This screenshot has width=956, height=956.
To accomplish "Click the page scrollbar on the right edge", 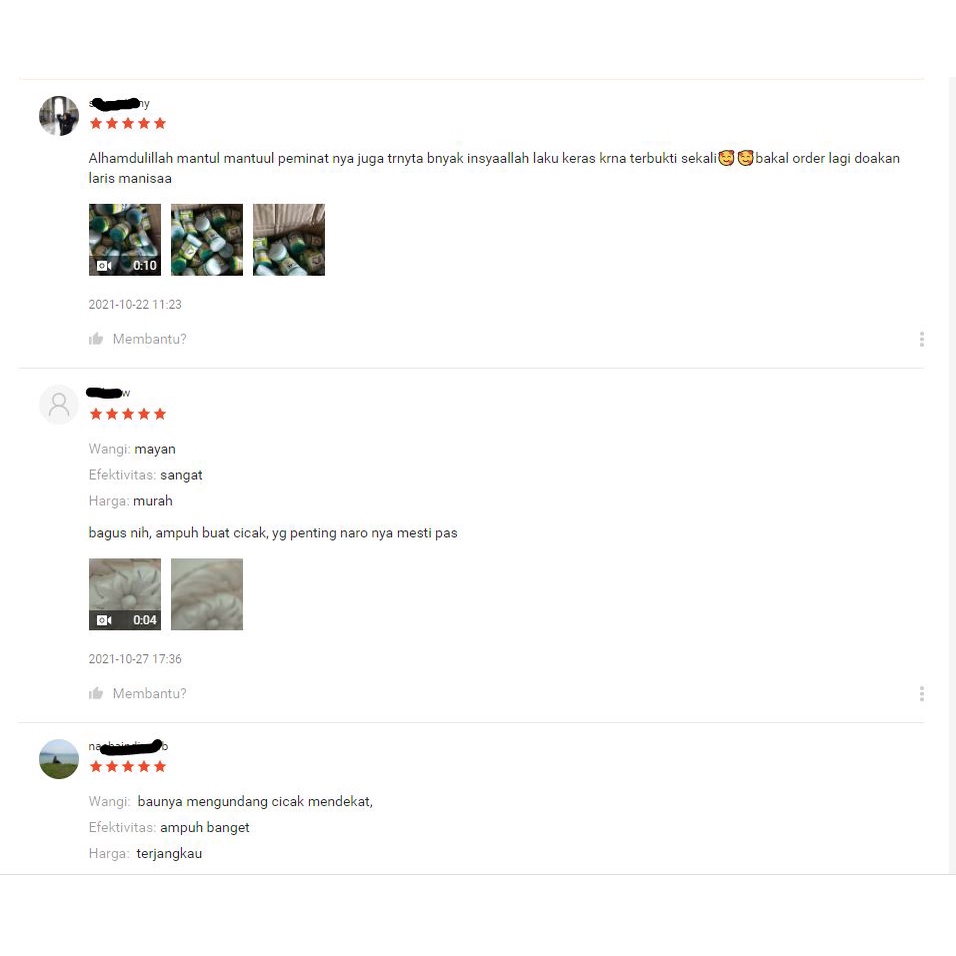I will click(x=952, y=476).
